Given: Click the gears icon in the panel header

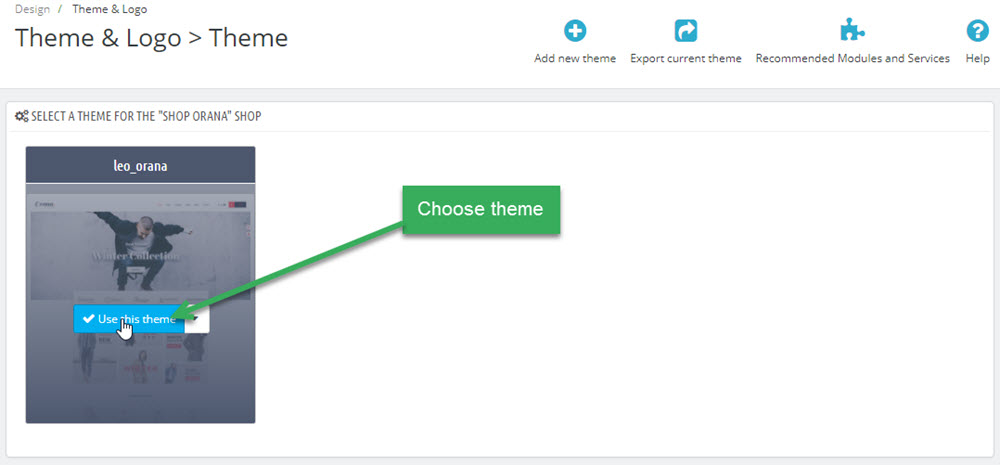Looking at the screenshot, I should 22,117.
